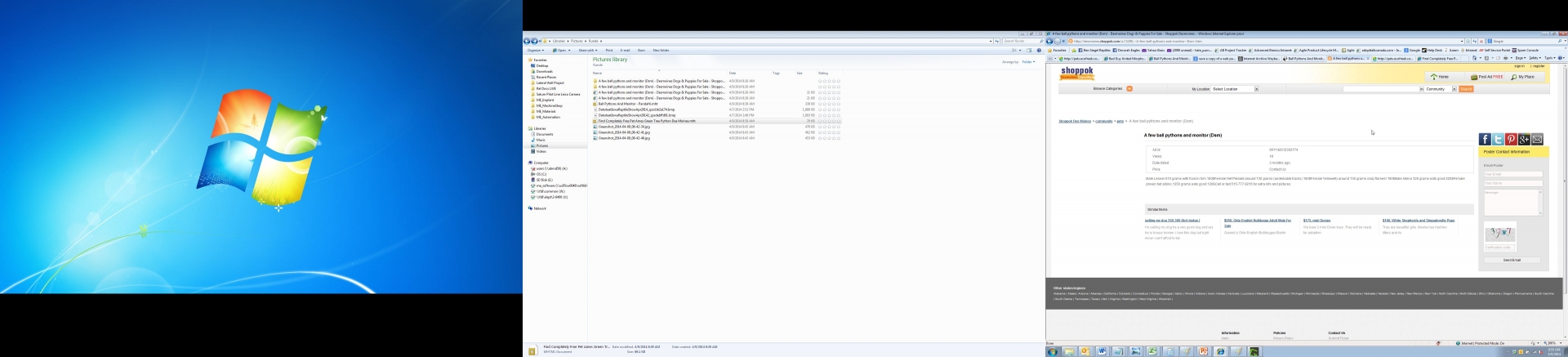1568x357 pixels.
Task: Click the orange Search button on shoppok
Action: coord(1466,89)
